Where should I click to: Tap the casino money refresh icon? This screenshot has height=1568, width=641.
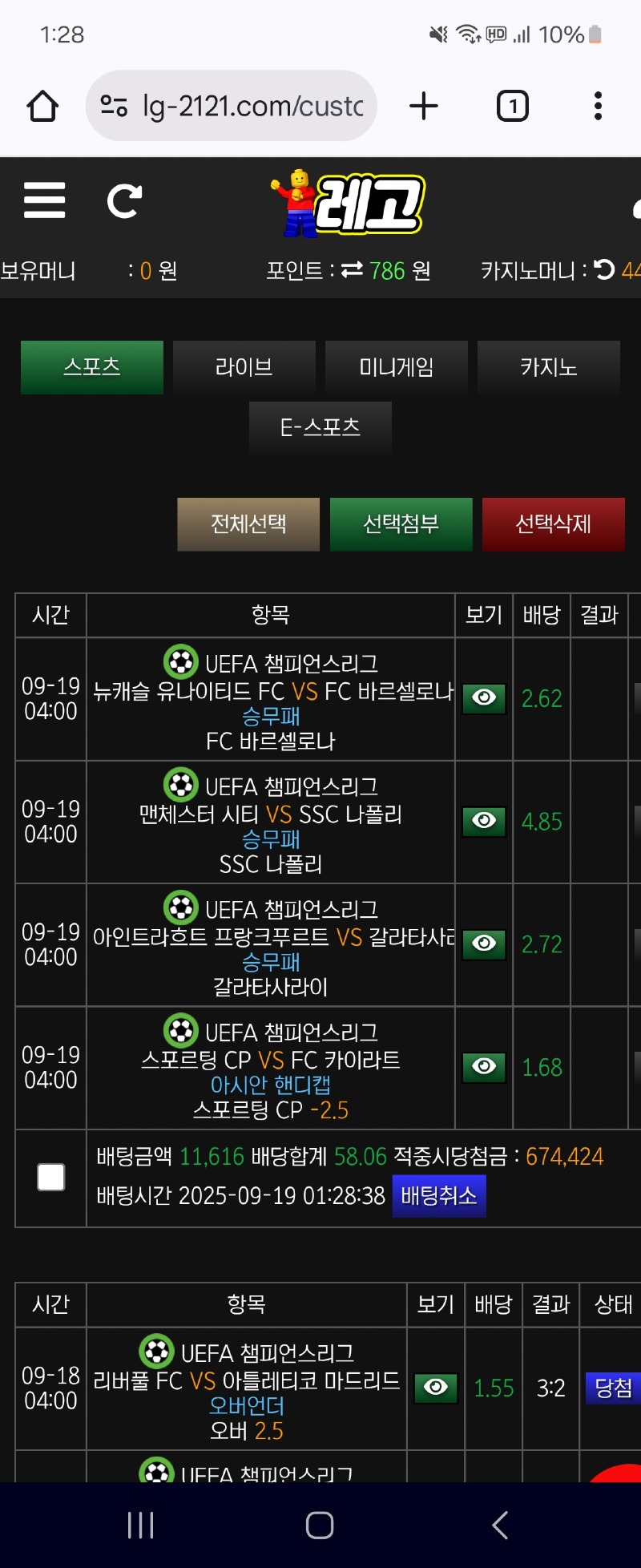[x=605, y=270]
